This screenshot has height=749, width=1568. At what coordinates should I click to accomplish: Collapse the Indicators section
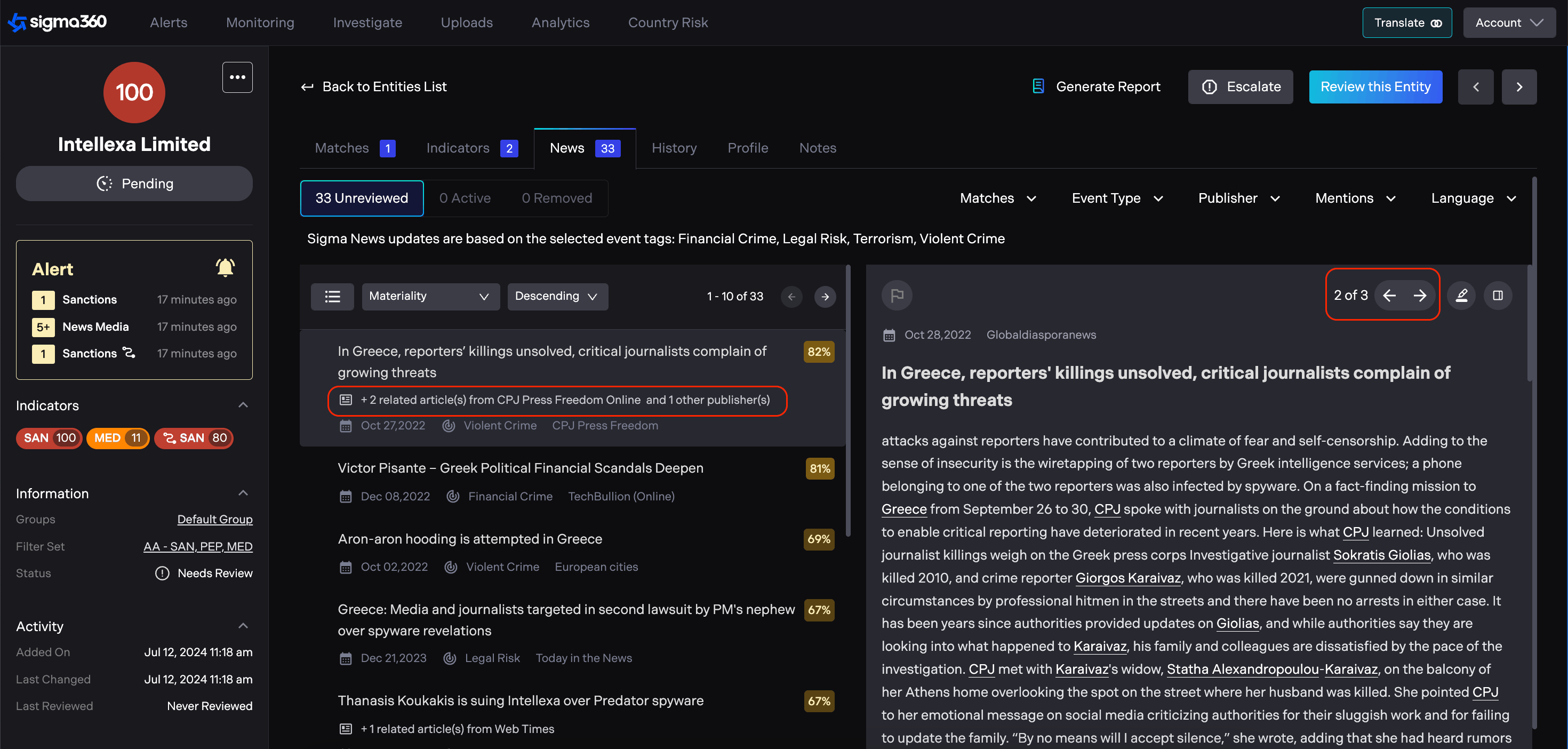coord(243,405)
